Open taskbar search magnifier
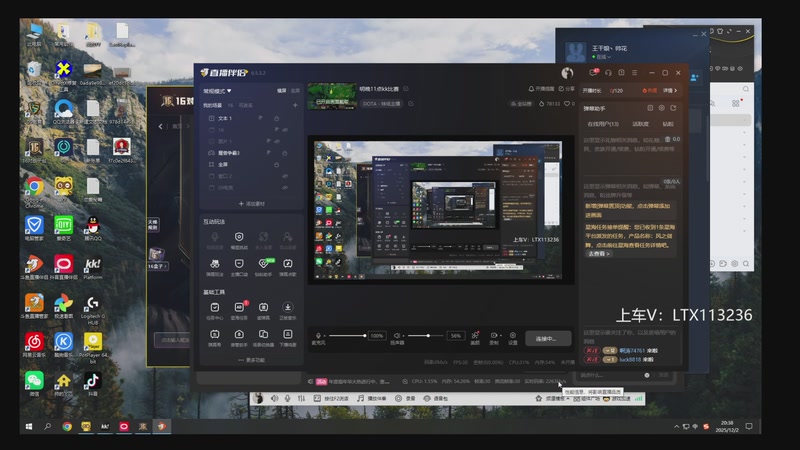 [47, 427]
